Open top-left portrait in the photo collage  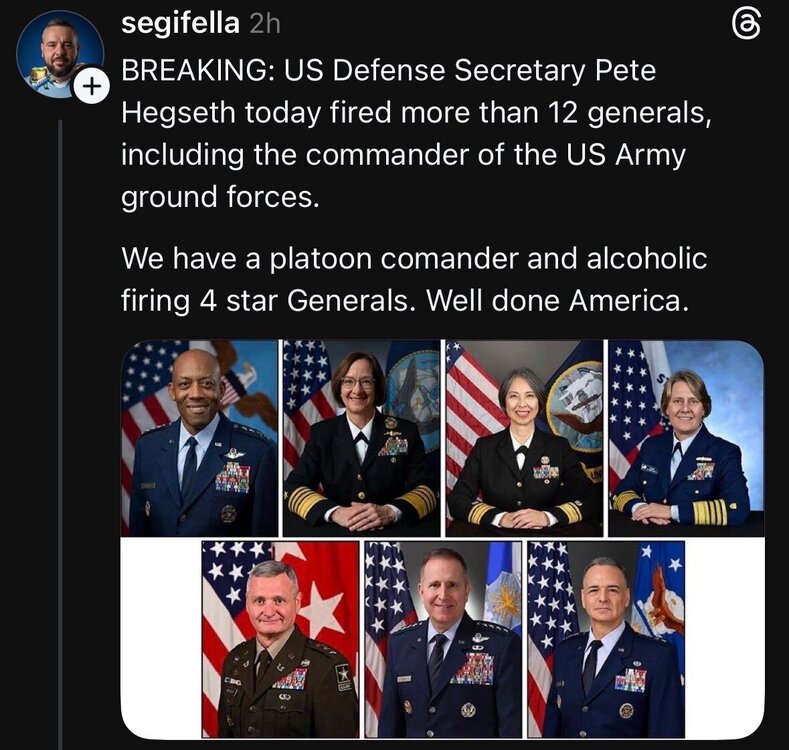point(200,438)
